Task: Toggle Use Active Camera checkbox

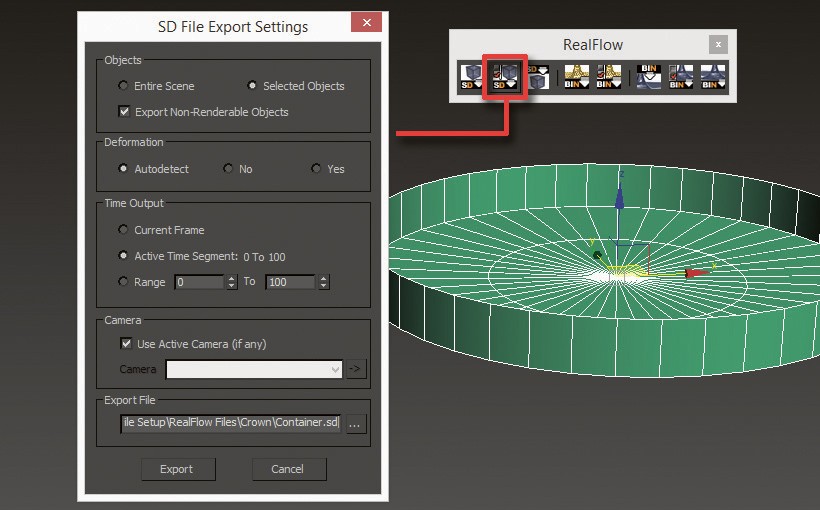Action: pyautogui.click(x=126, y=344)
